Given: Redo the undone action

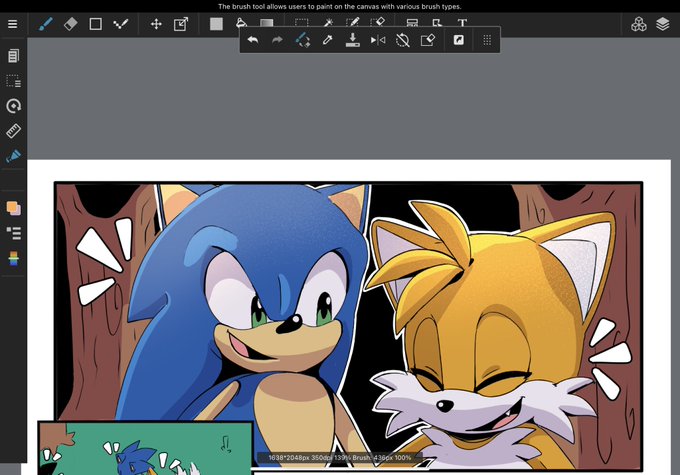Looking at the screenshot, I should click(277, 40).
